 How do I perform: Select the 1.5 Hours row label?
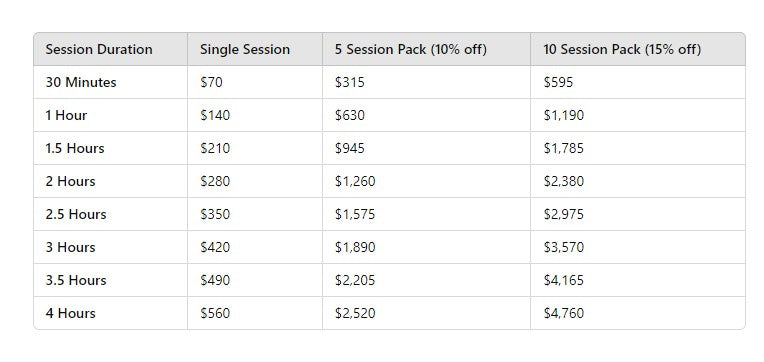pyautogui.click(x=75, y=148)
